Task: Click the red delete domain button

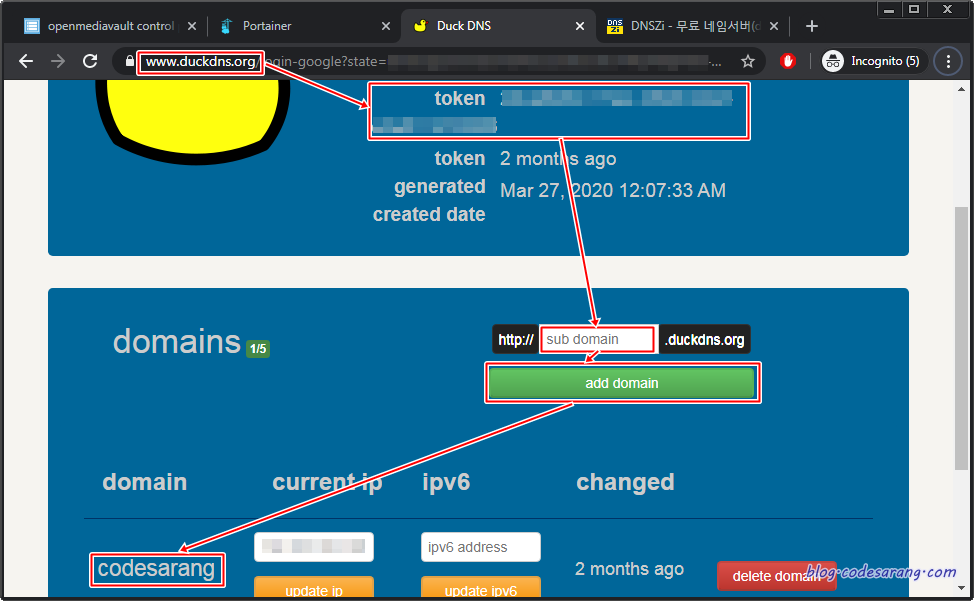Action: click(x=776, y=576)
